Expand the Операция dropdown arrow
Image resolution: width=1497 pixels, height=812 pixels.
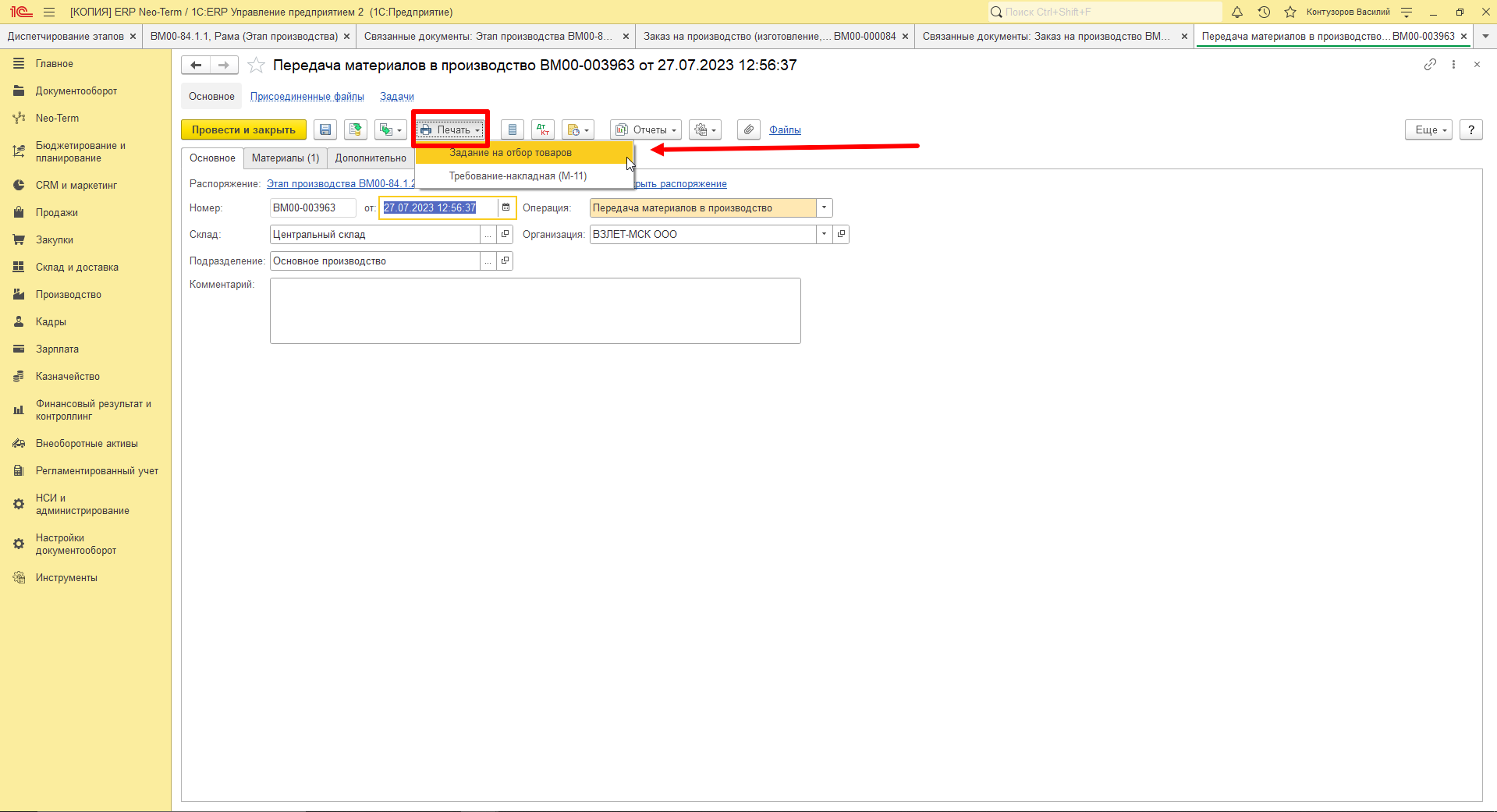click(824, 207)
